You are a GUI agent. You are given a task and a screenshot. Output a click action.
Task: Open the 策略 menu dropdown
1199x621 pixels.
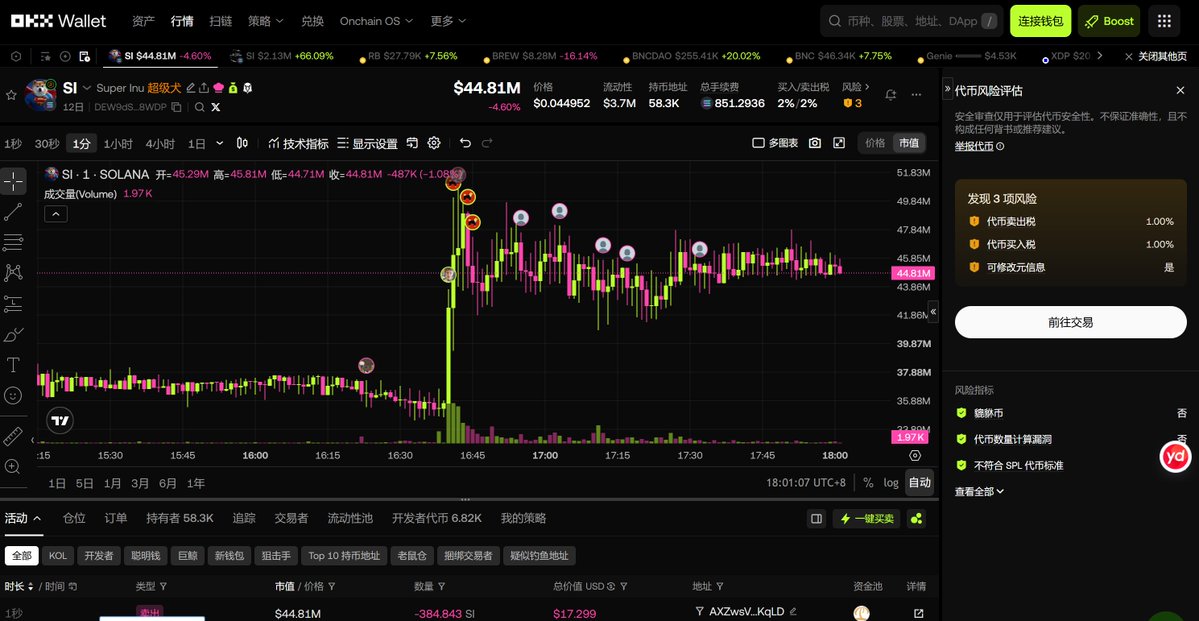265,21
